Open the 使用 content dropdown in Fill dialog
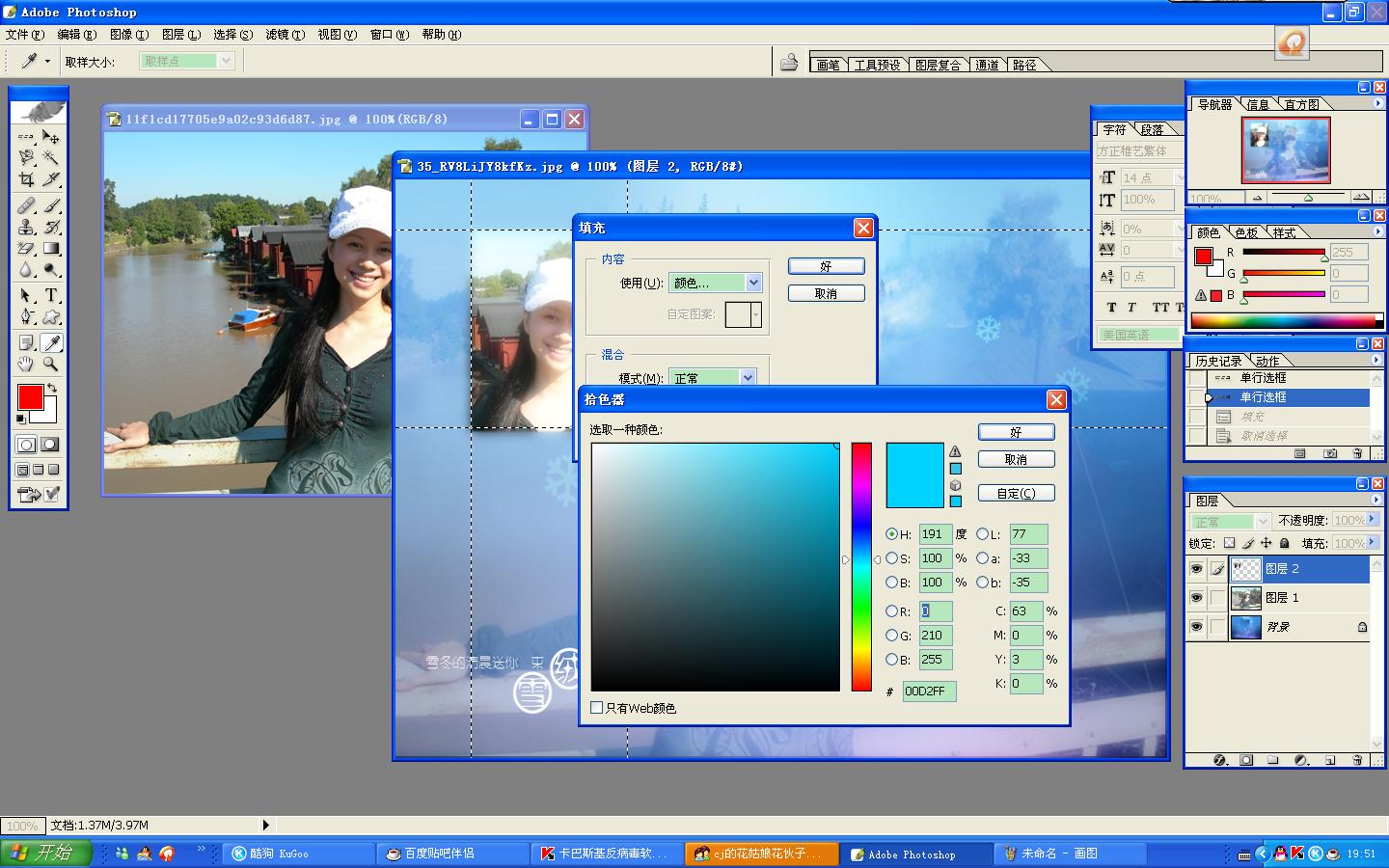The height and width of the screenshot is (868, 1389). (716, 283)
